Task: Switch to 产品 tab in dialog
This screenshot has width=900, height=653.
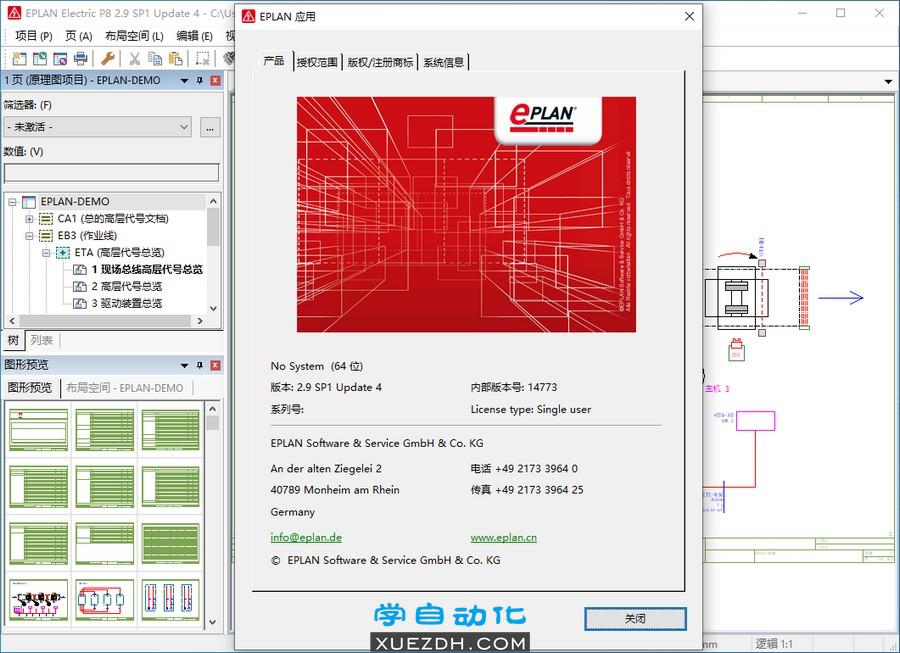Action: coord(274,61)
